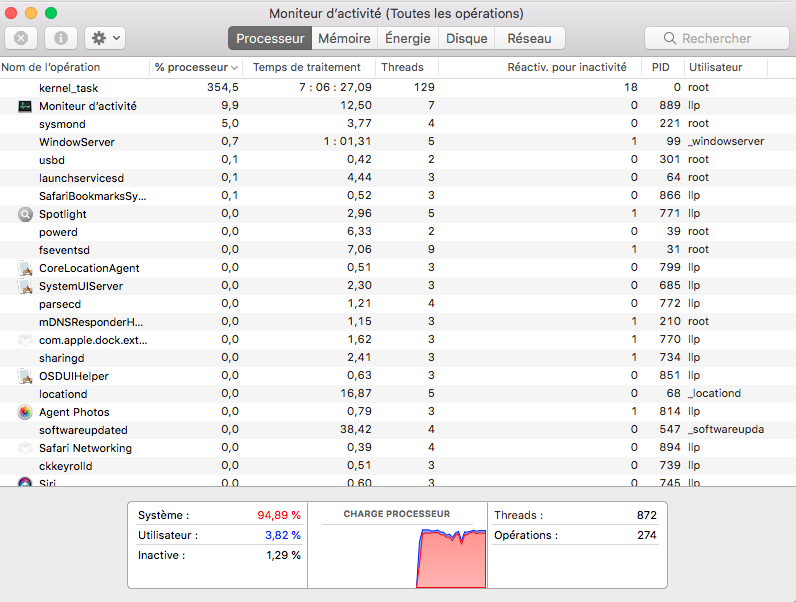796x602 pixels.
Task: Select the WindowServer process row
Action: (398, 142)
